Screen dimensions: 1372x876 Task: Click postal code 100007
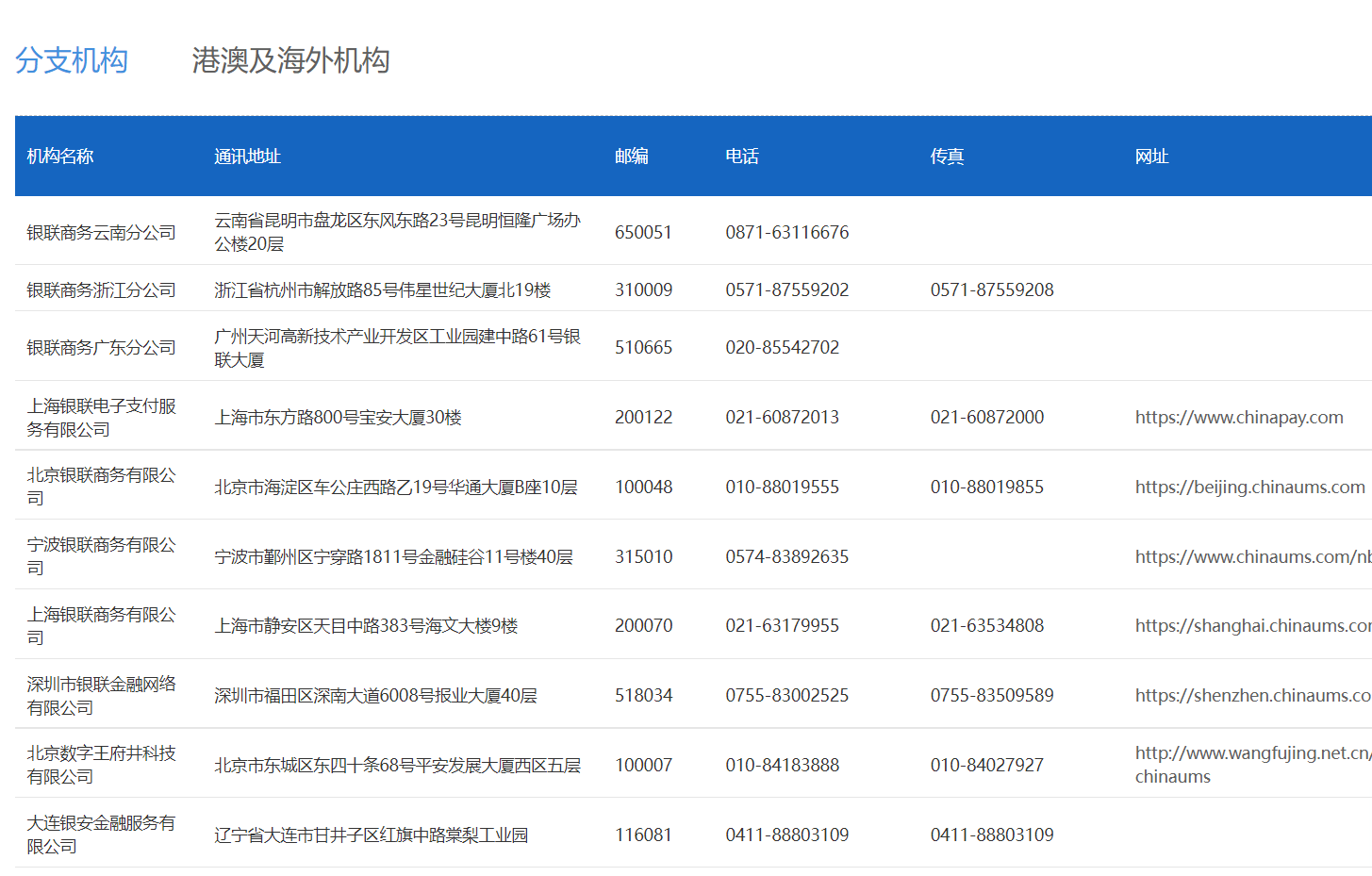click(x=643, y=765)
